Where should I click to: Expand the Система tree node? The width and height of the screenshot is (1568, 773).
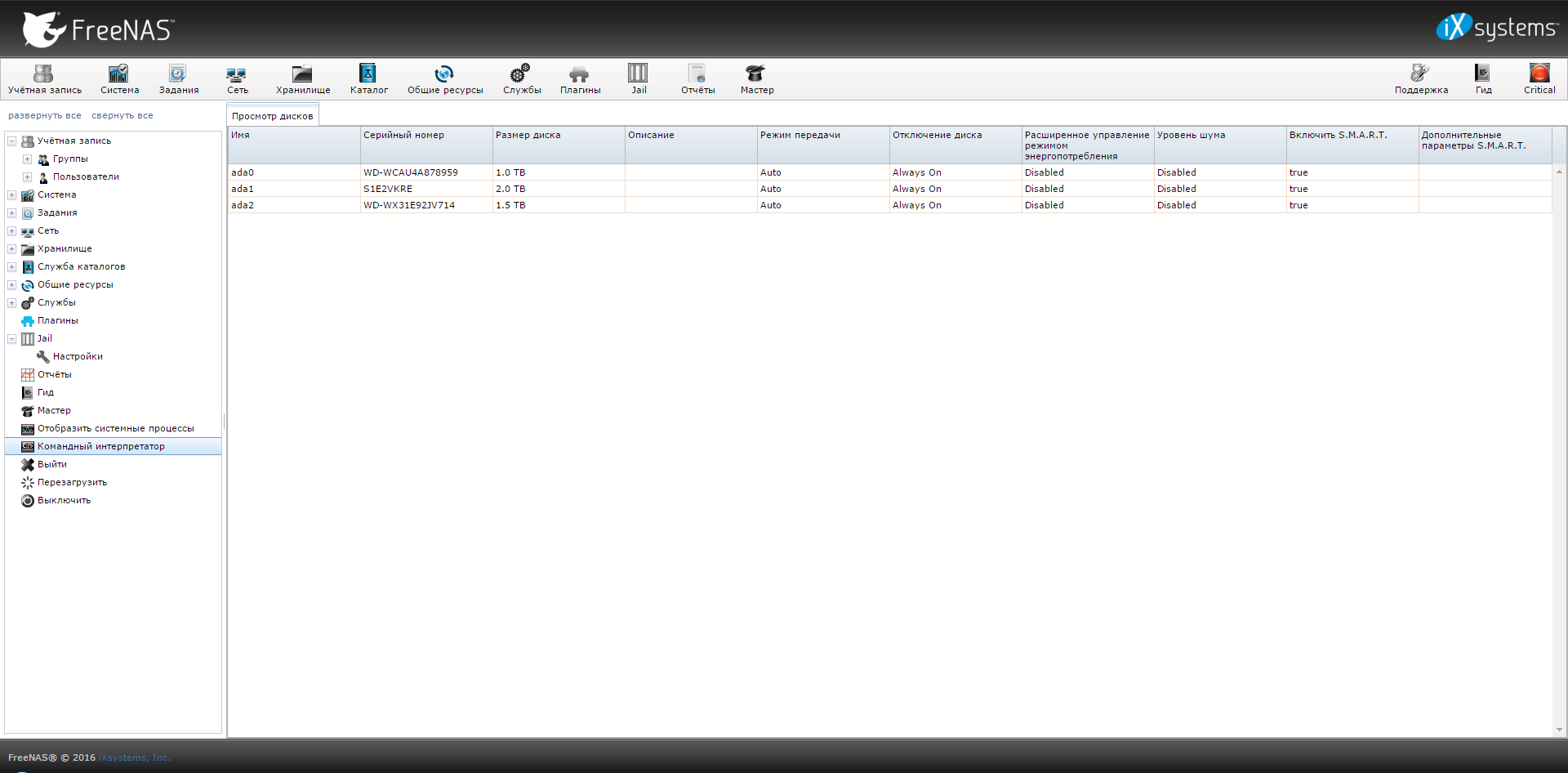(x=12, y=195)
